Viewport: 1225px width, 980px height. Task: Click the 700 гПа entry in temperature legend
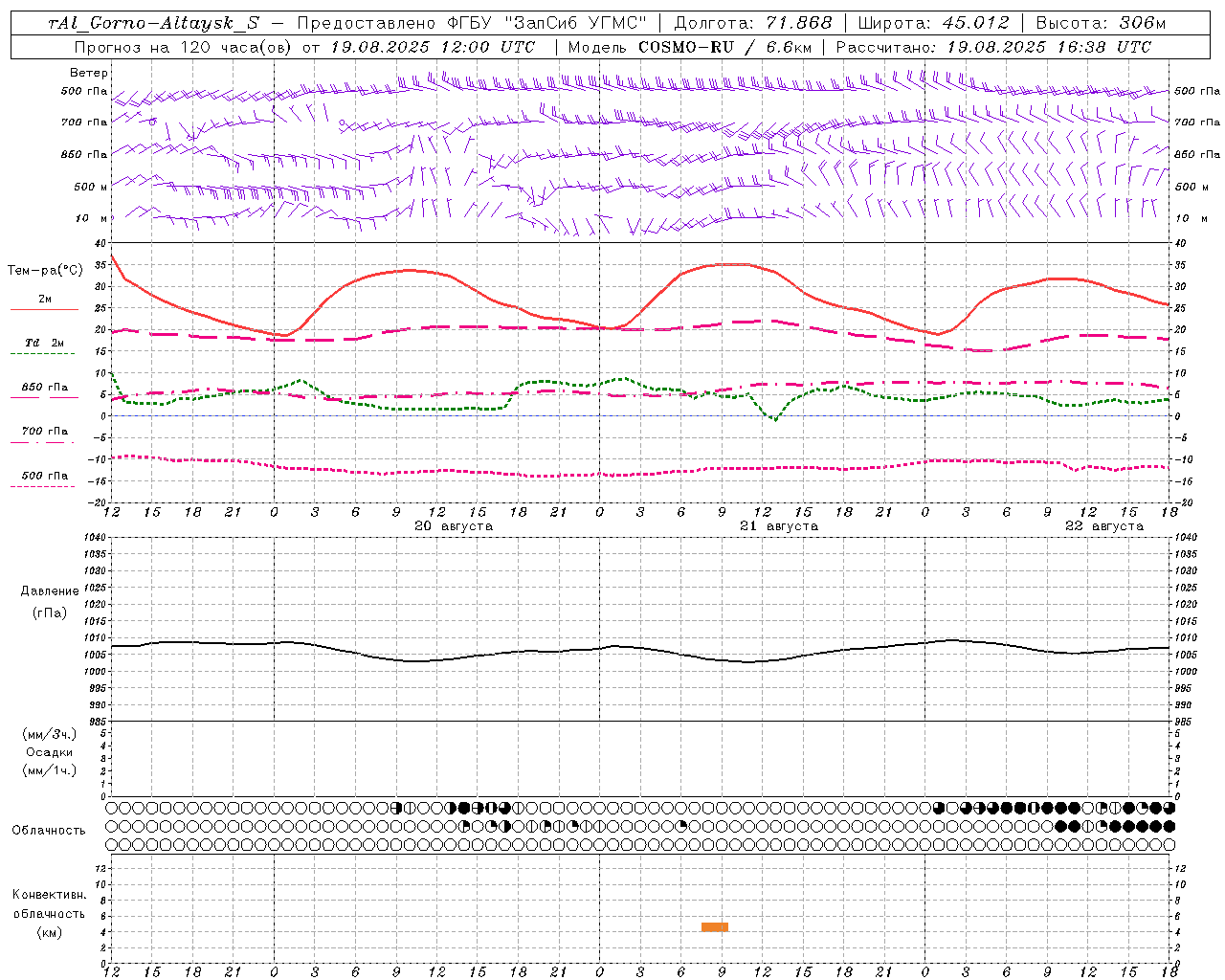pyautogui.click(x=45, y=432)
